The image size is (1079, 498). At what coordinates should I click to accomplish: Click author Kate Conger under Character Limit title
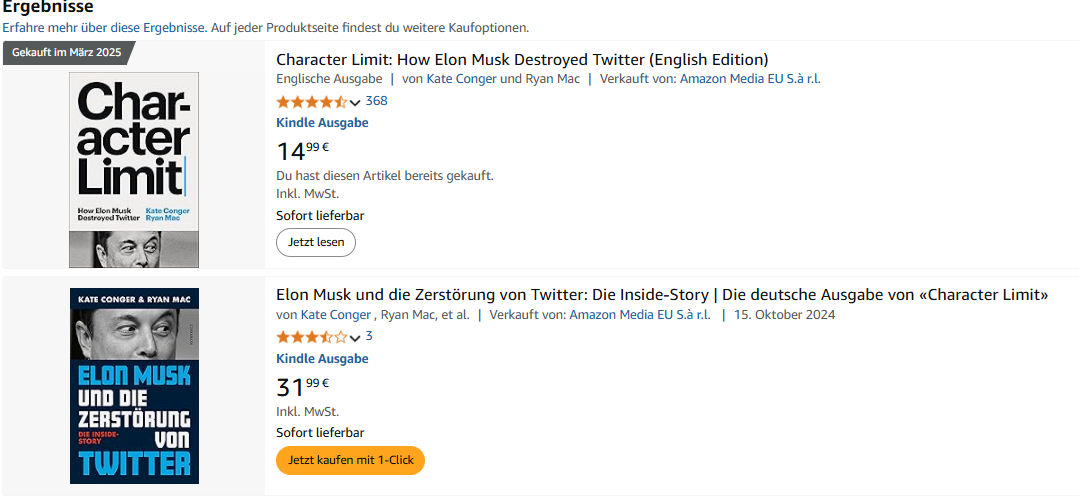click(x=461, y=79)
